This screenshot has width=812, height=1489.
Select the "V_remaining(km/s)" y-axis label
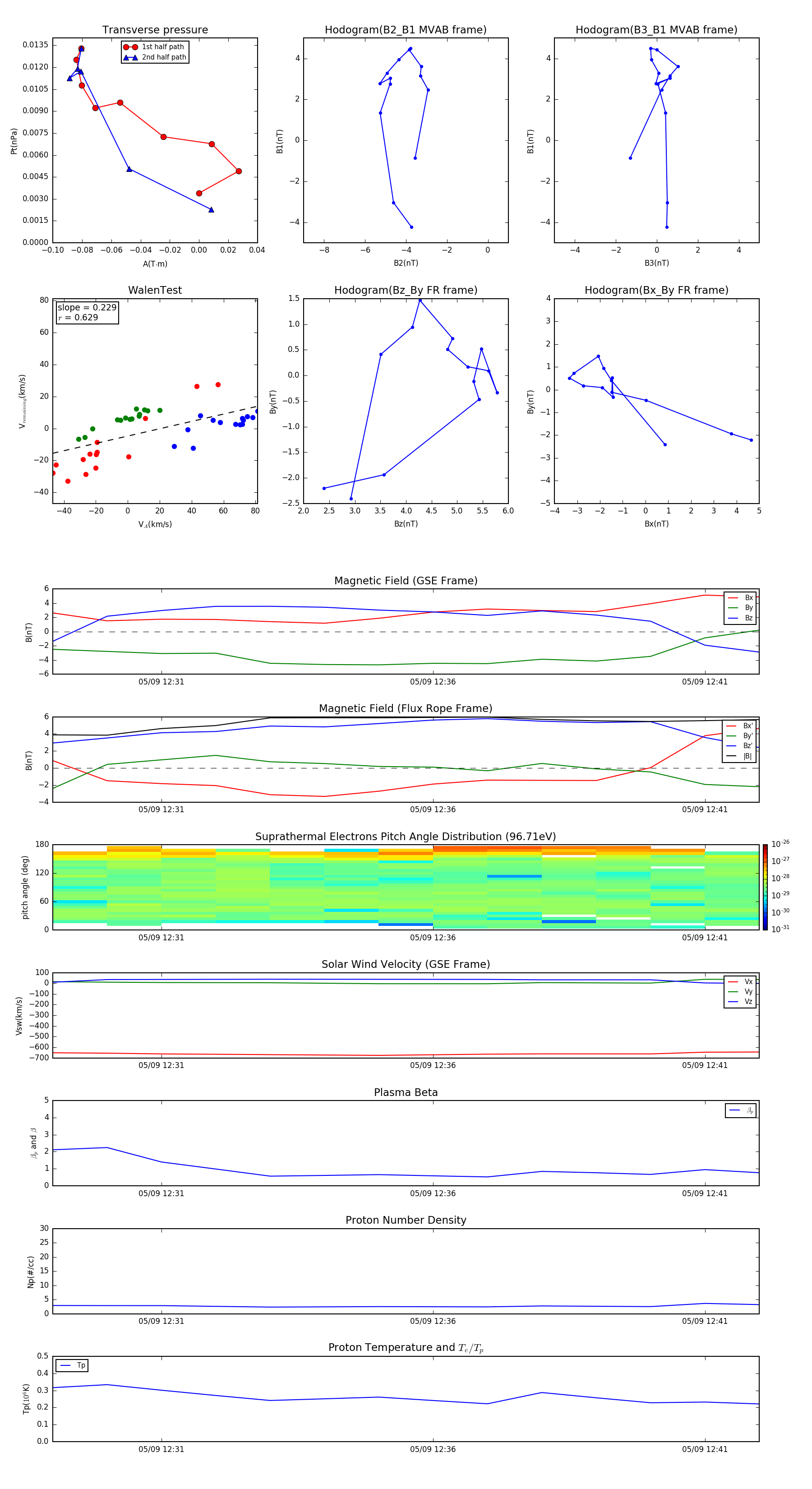23,401
